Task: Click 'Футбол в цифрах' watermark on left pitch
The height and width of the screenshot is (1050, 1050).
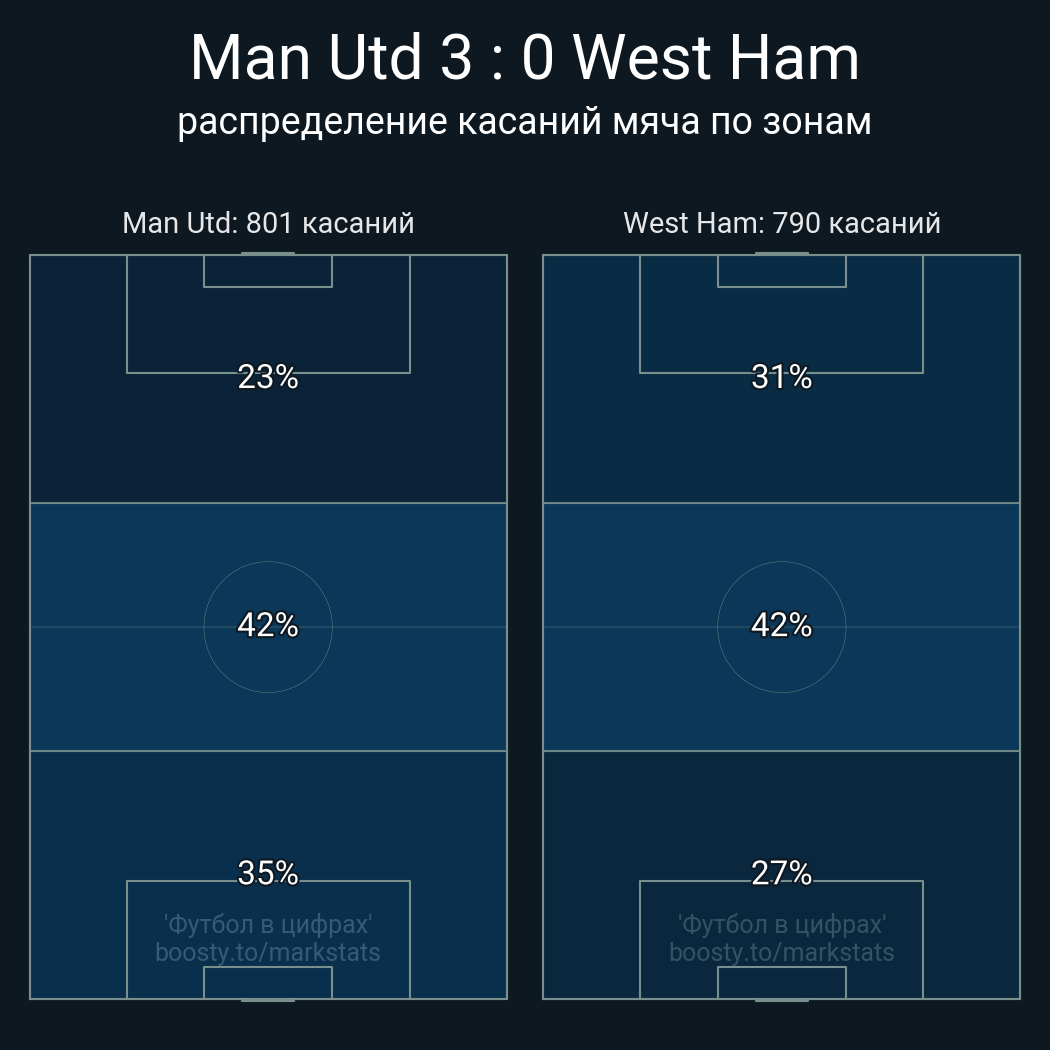Action: pos(268,924)
